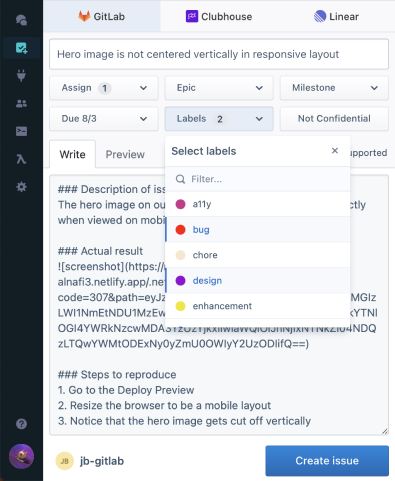Click the design purple color dot
Screen dimensions: 395x481
pos(180,280)
